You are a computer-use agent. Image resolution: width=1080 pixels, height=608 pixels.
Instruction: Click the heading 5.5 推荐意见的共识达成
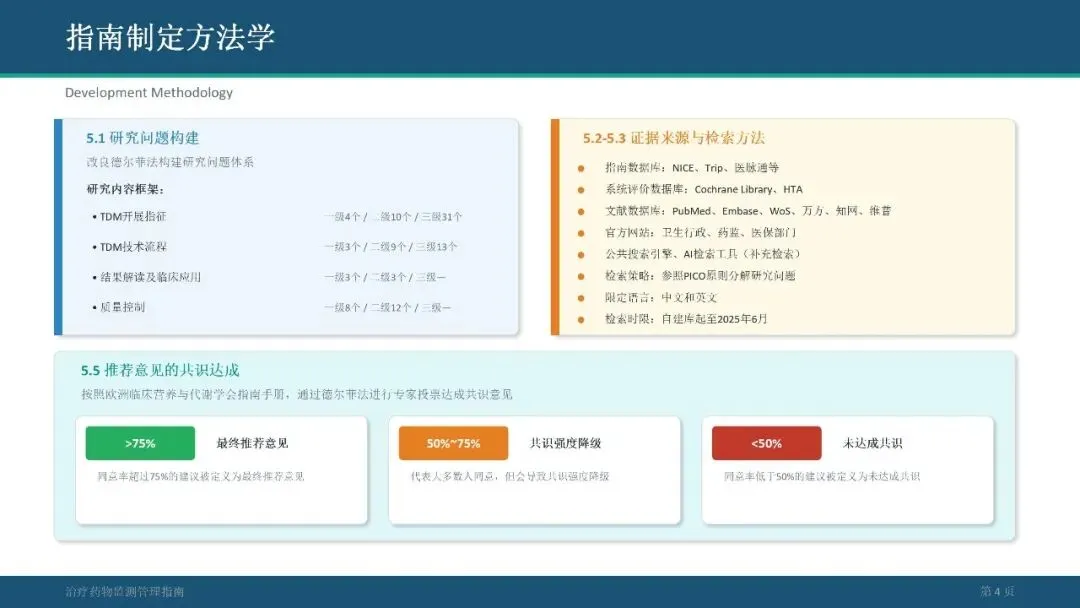pos(160,370)
